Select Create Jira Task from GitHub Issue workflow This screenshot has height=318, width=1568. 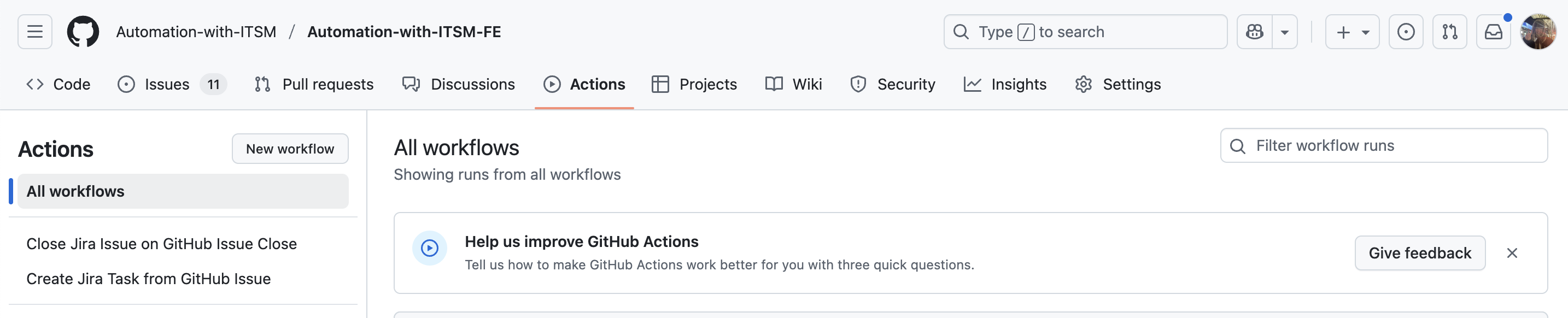click(x=149, y=279)
